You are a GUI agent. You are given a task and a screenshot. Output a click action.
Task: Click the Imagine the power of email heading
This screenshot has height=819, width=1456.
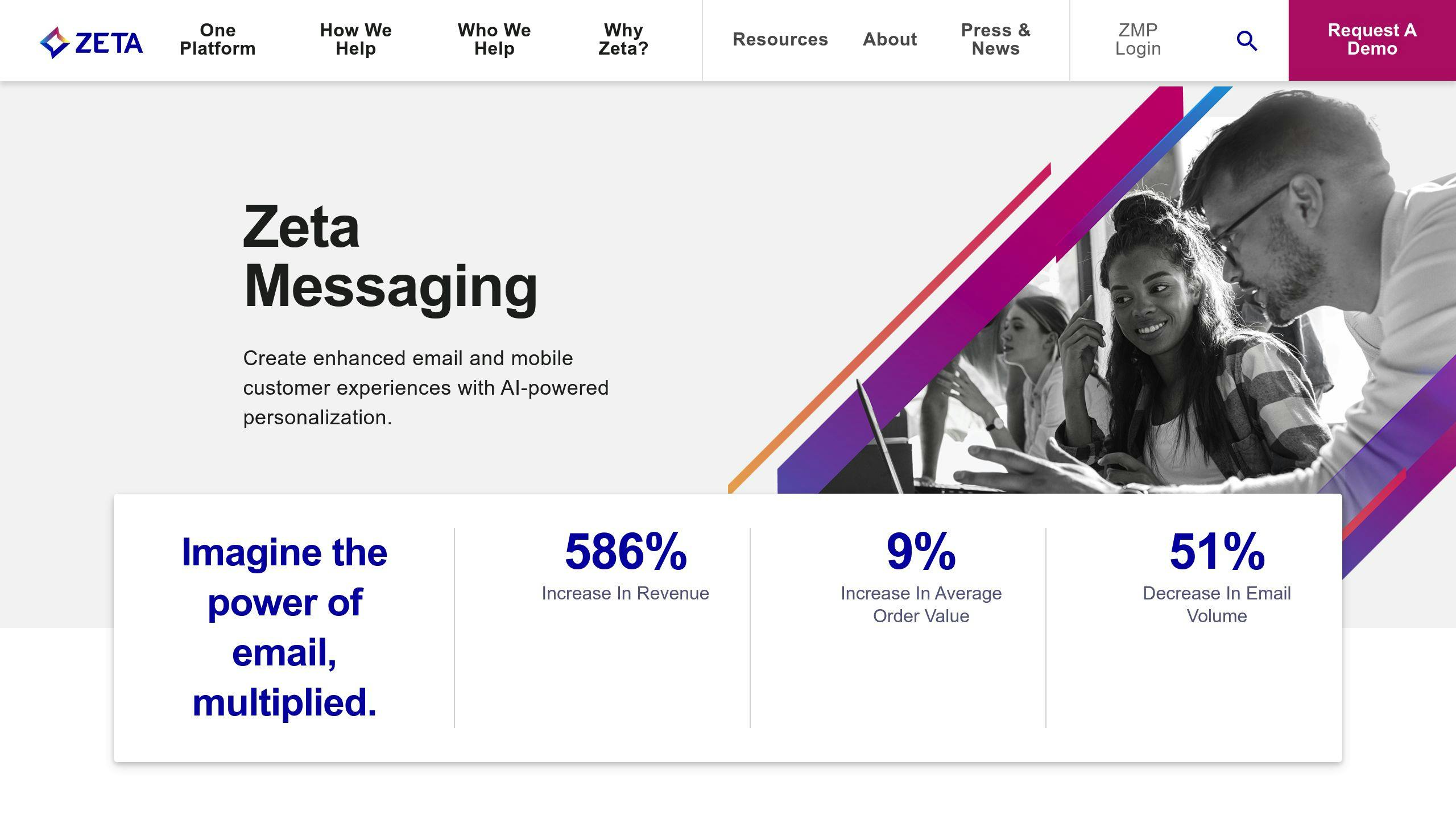[284, 627]
